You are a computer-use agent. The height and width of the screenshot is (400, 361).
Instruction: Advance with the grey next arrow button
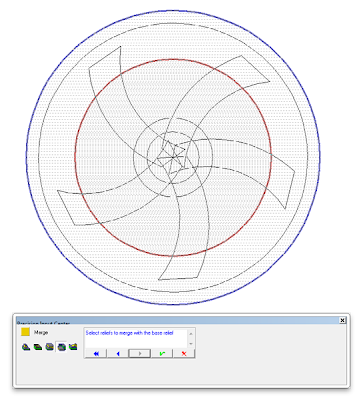tap(140, 354)
